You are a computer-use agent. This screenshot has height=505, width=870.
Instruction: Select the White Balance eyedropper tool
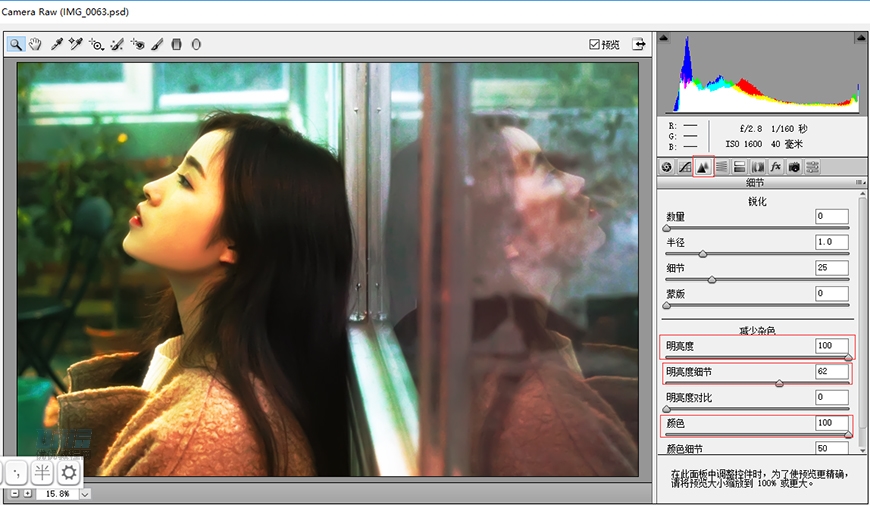click(x=57, y=44)
